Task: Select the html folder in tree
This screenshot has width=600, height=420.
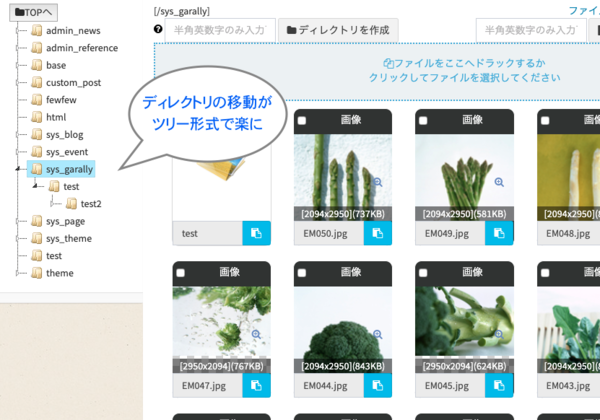Action: [x=56, y=117]
